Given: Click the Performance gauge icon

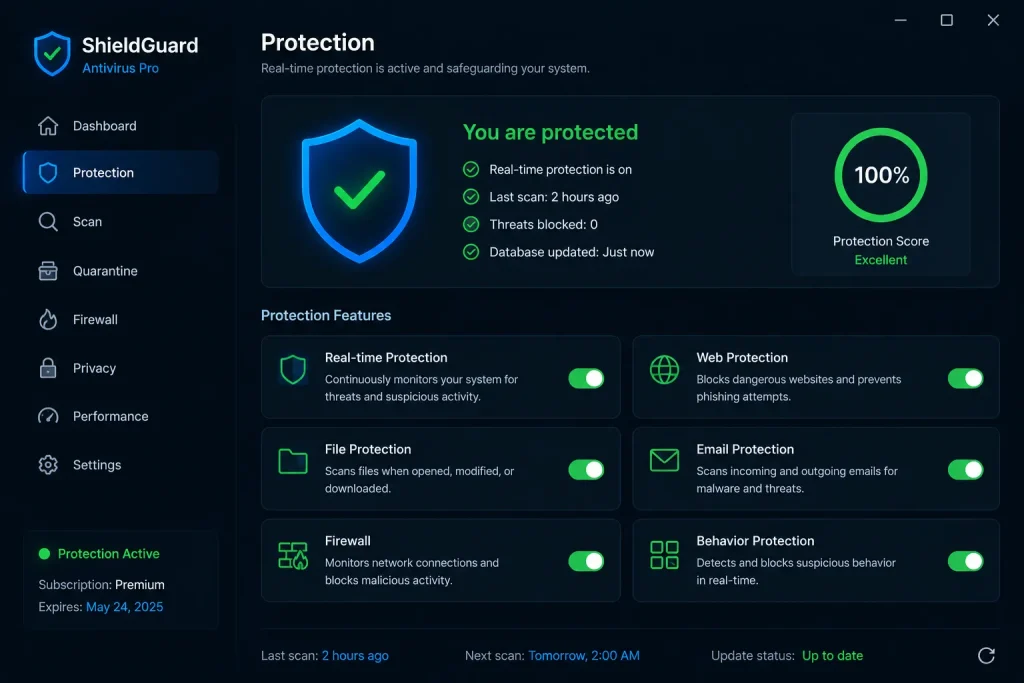Looking at the screenshot, I should [x=48, y=416].
